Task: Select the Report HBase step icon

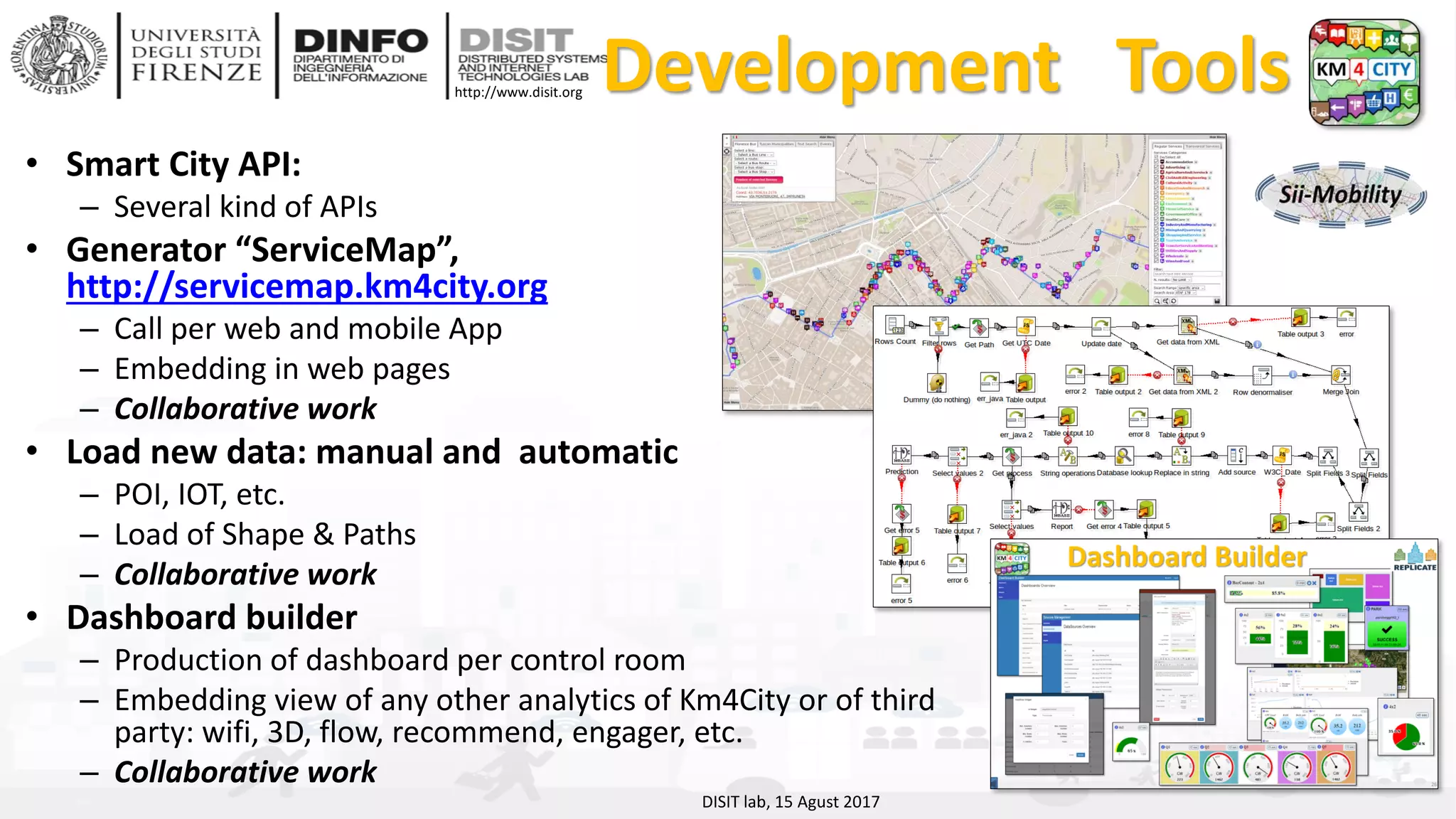Action: click(x=1061, y=510)
